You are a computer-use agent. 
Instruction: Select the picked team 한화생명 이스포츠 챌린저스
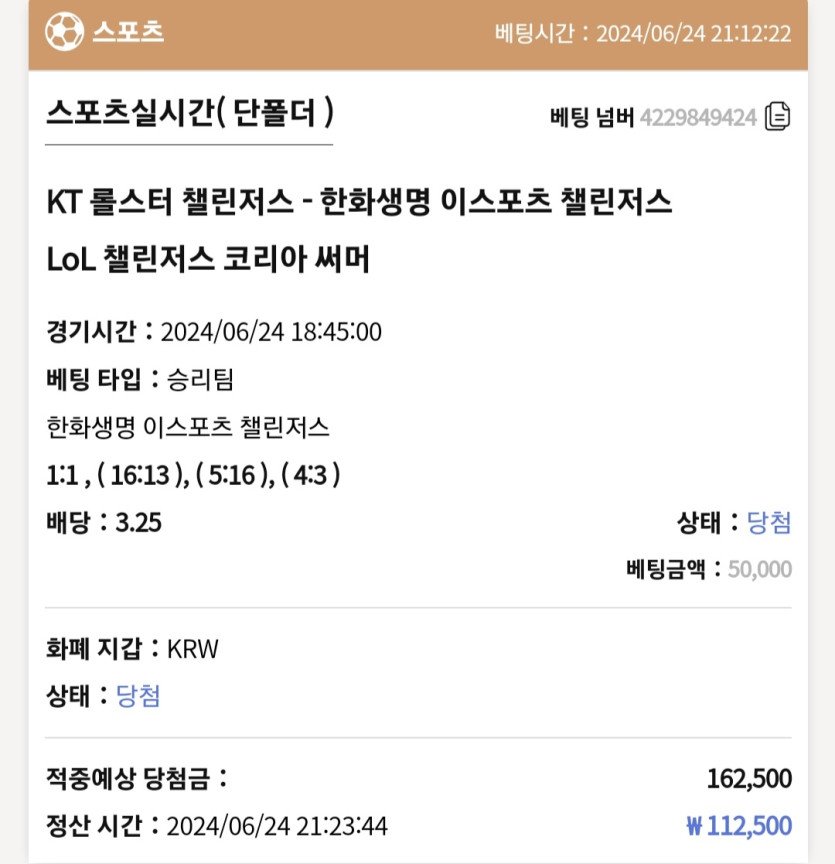[x=188, y=427]
